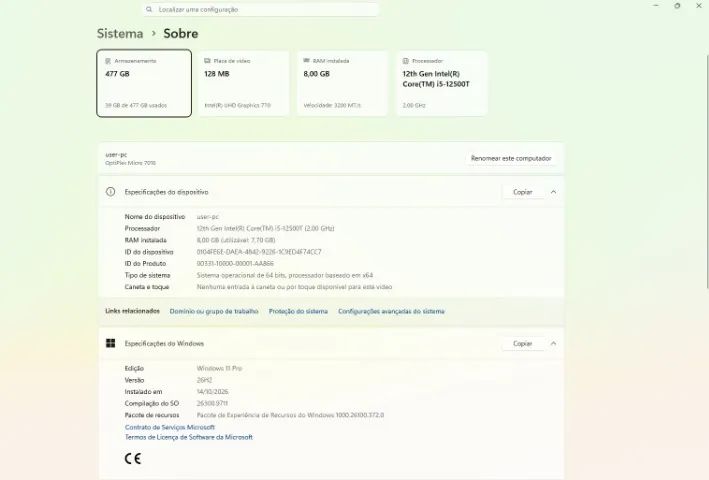Click the 'Instalado em' date 14/10/2026
709x480 pixels.
point(212,392)
